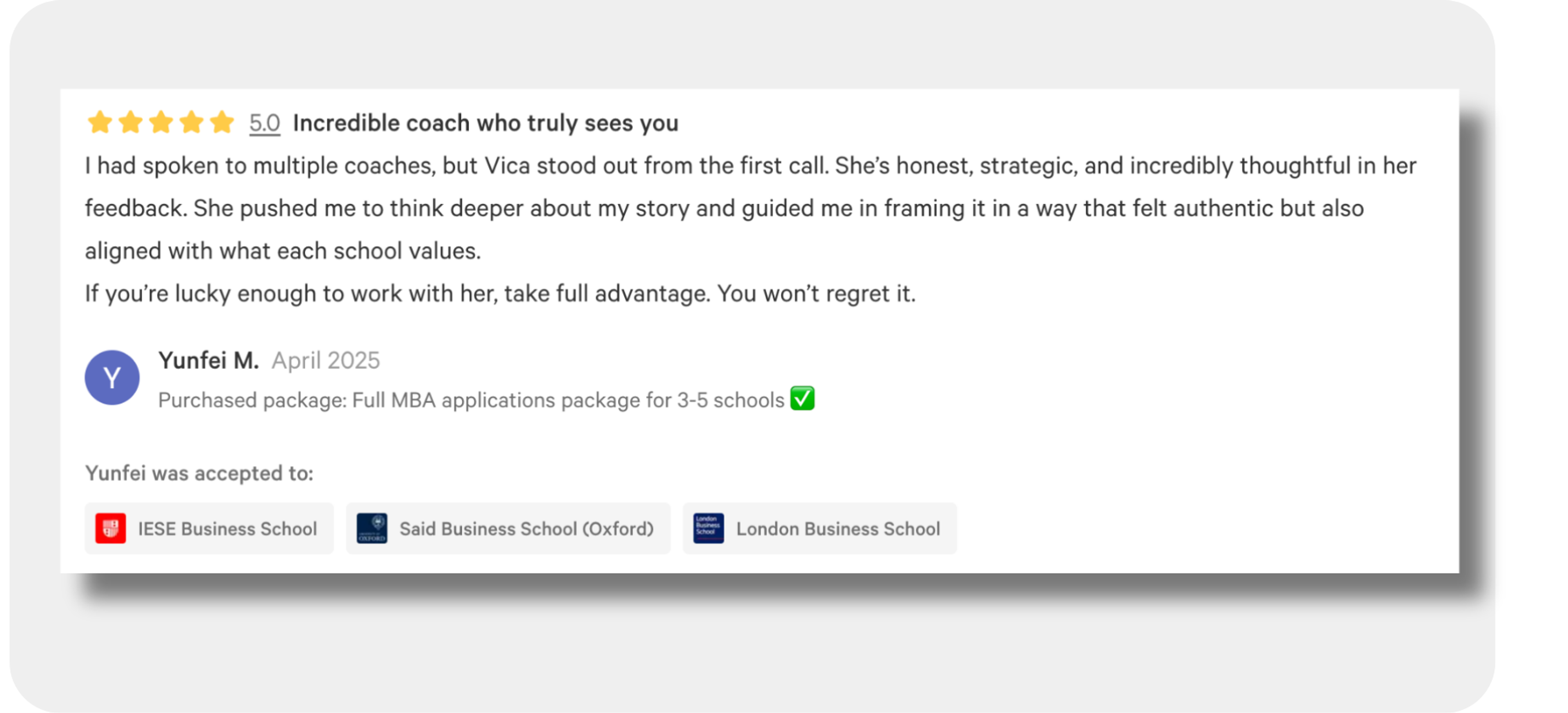Click the IESE Business School red logo

coord(110,528)
